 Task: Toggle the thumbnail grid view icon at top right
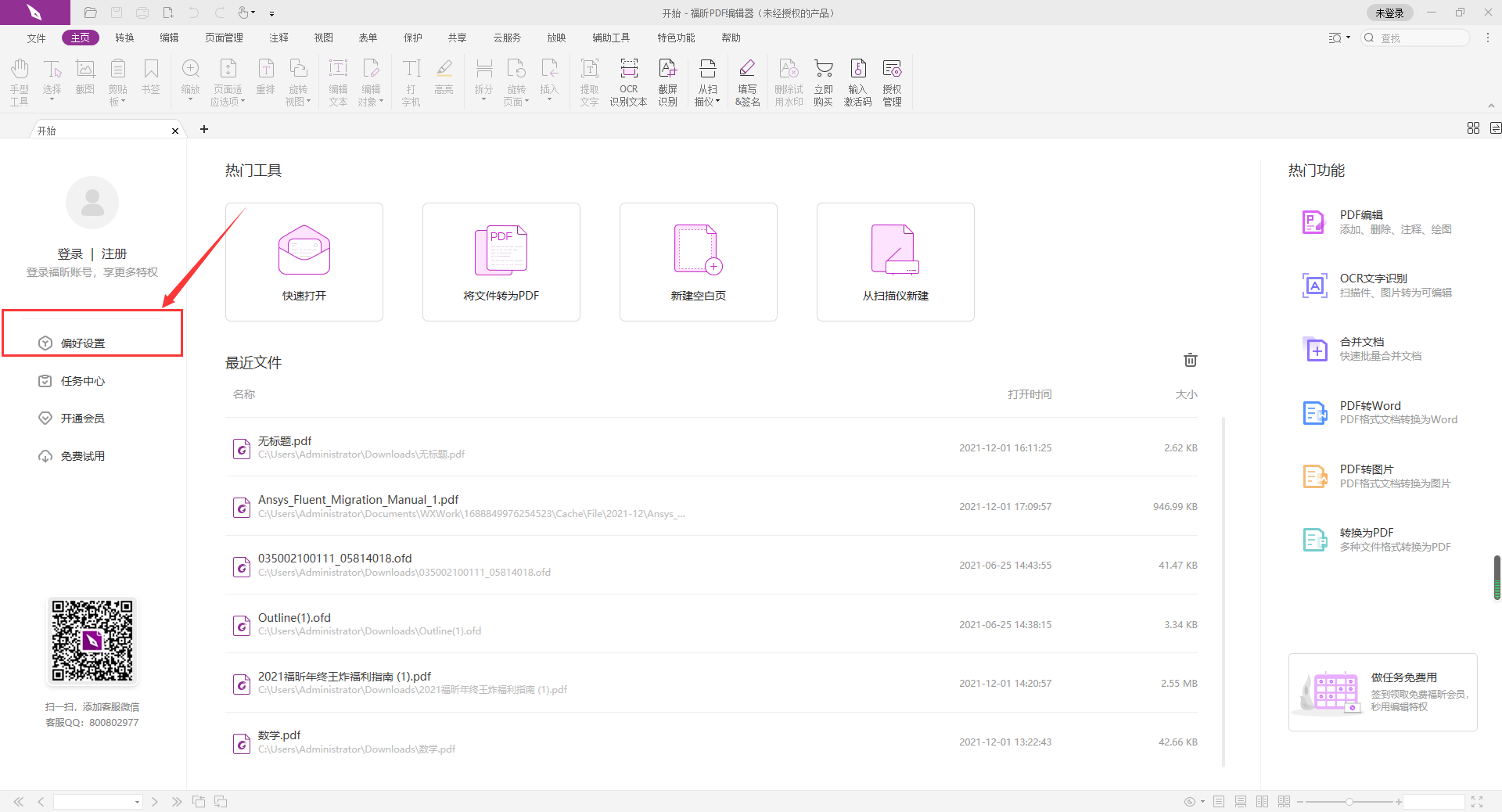click(x=1473, y=128)
